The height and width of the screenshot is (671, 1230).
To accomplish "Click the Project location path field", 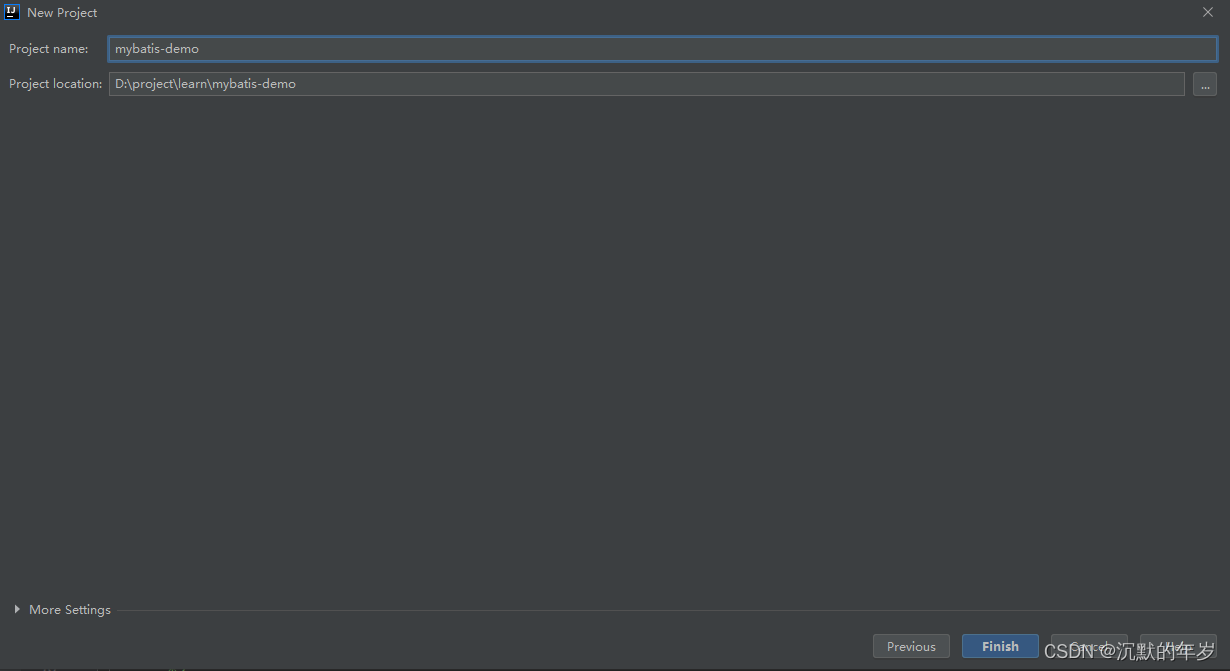I will tap(647, 84).
